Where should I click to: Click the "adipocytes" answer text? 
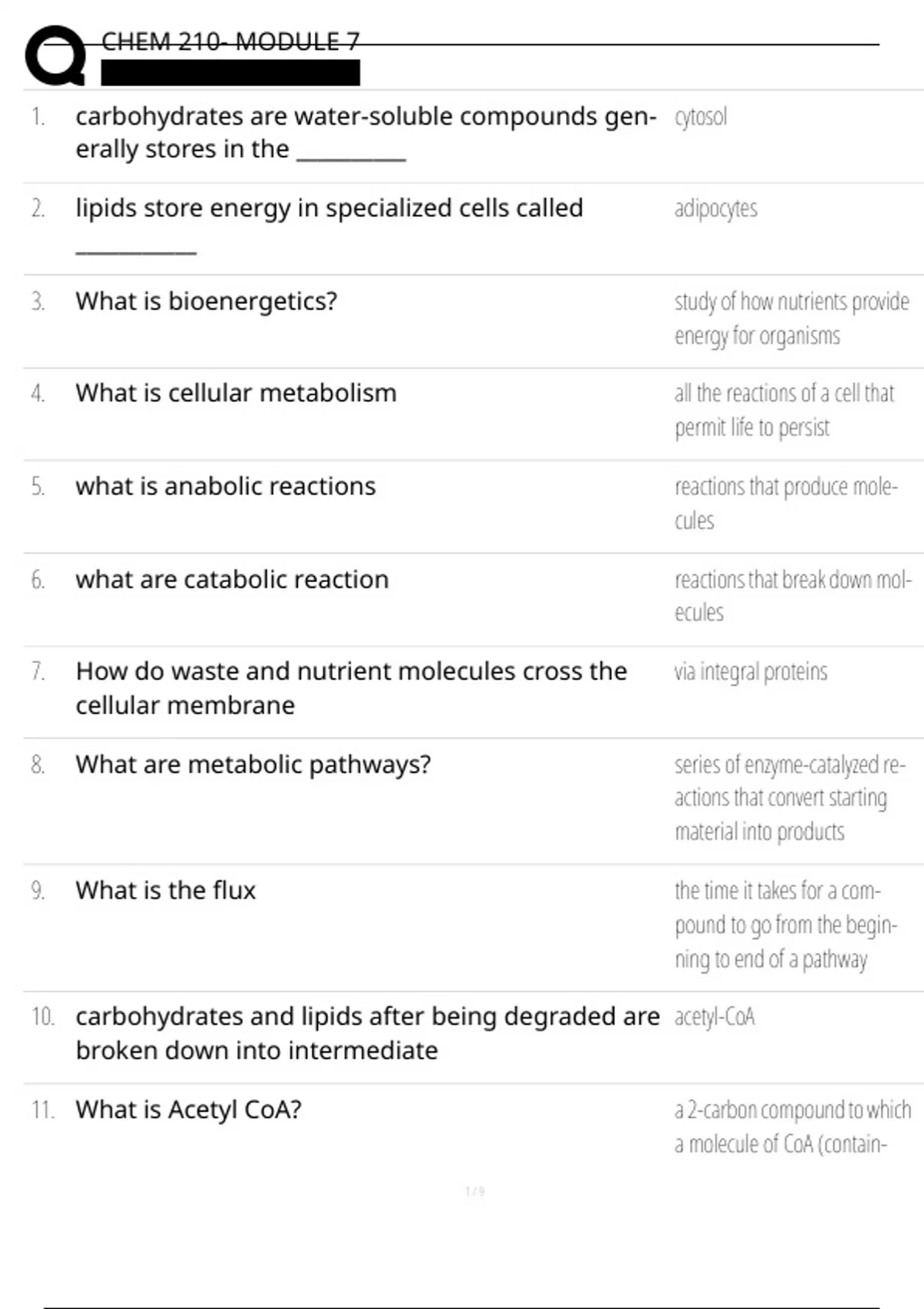point(715,209)
